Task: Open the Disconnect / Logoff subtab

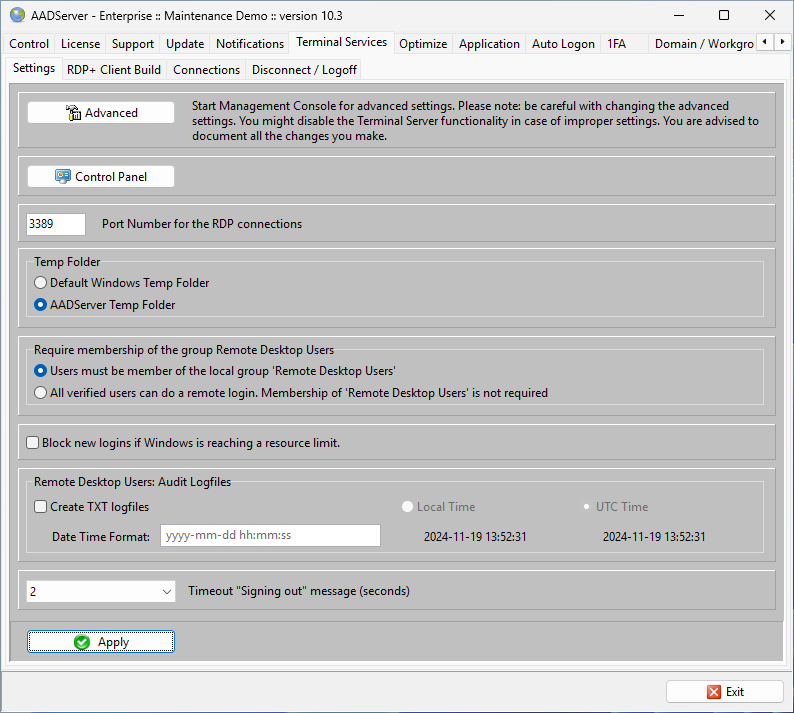Action: 303,70
